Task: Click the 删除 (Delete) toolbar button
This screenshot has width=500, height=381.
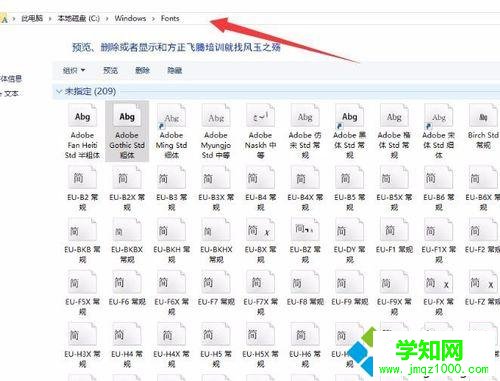Action: coord(143,70)
